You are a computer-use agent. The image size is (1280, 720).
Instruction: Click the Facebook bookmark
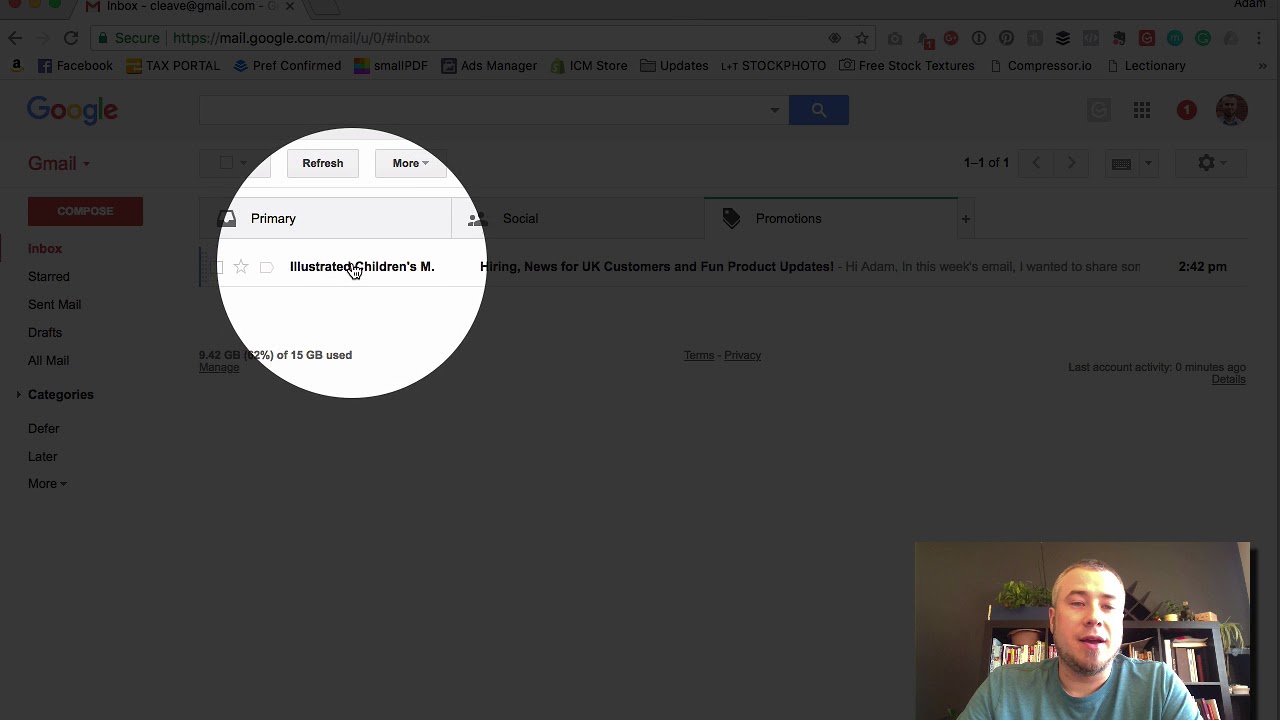tap(75, 66)
